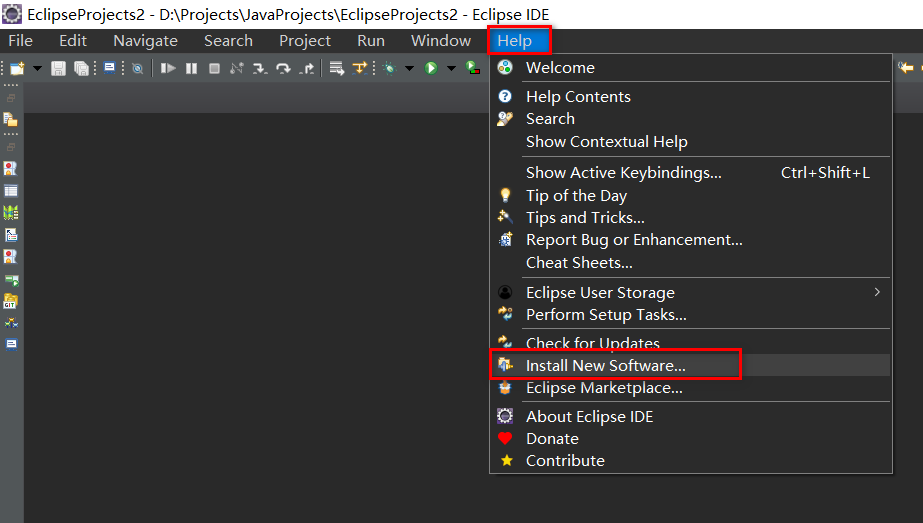
Task: Open the Project menu
Action: tap(305, 41)
